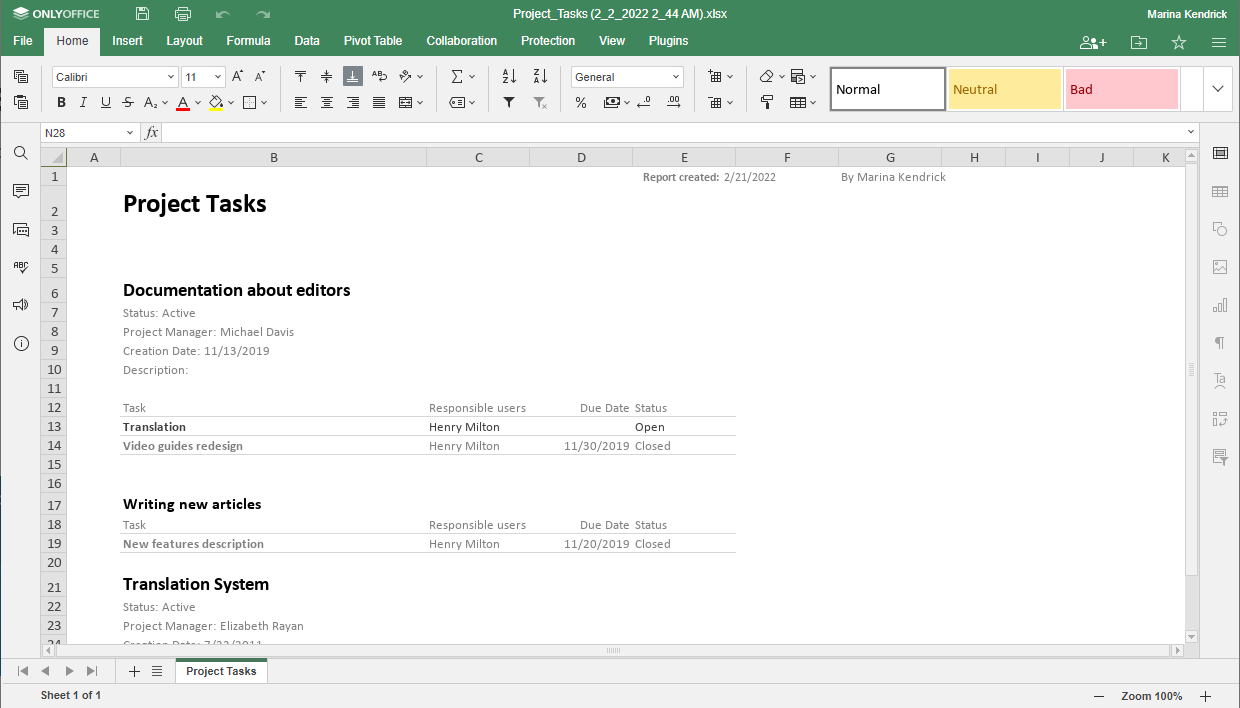Open the fill color dropdown arrow

tap(230, 101)
